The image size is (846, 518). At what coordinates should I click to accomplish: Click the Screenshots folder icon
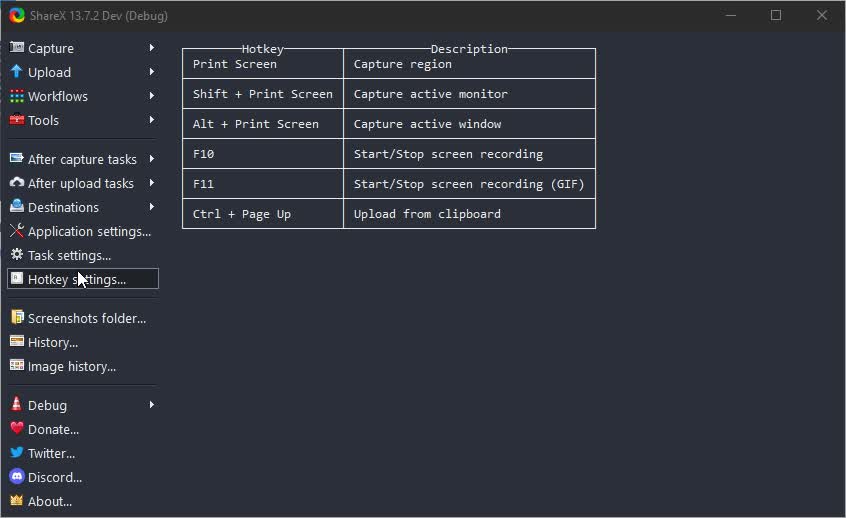click(x=17, y=318)
